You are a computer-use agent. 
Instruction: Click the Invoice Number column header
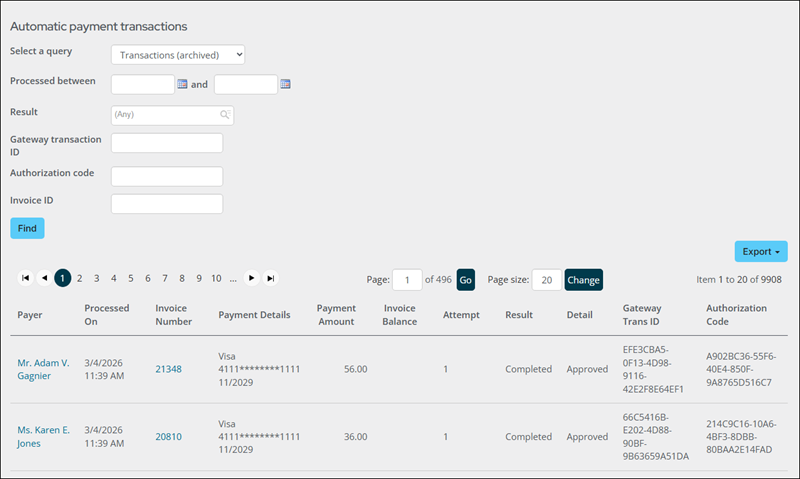(173, 315)
